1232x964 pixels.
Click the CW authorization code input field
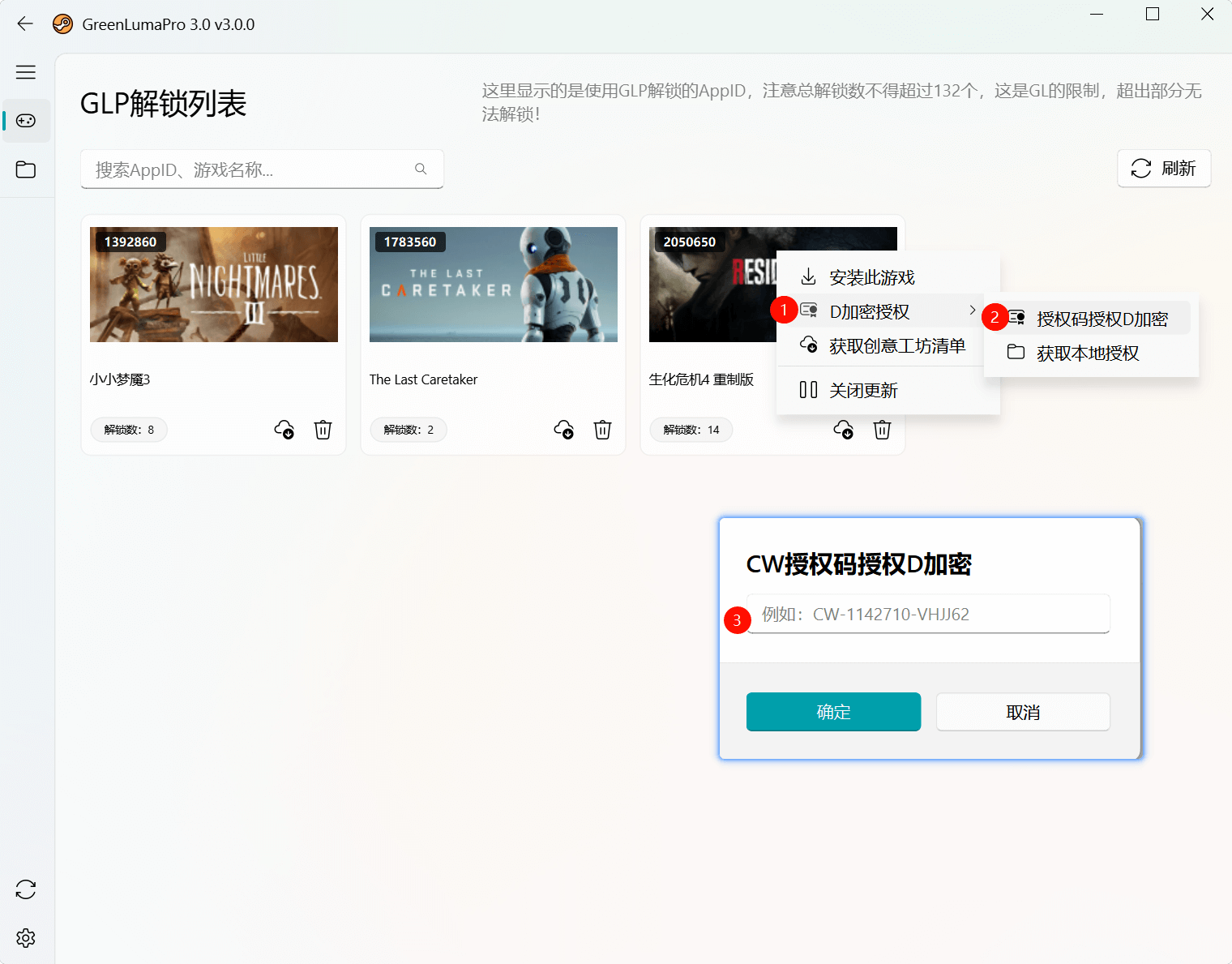coord(927,615)
